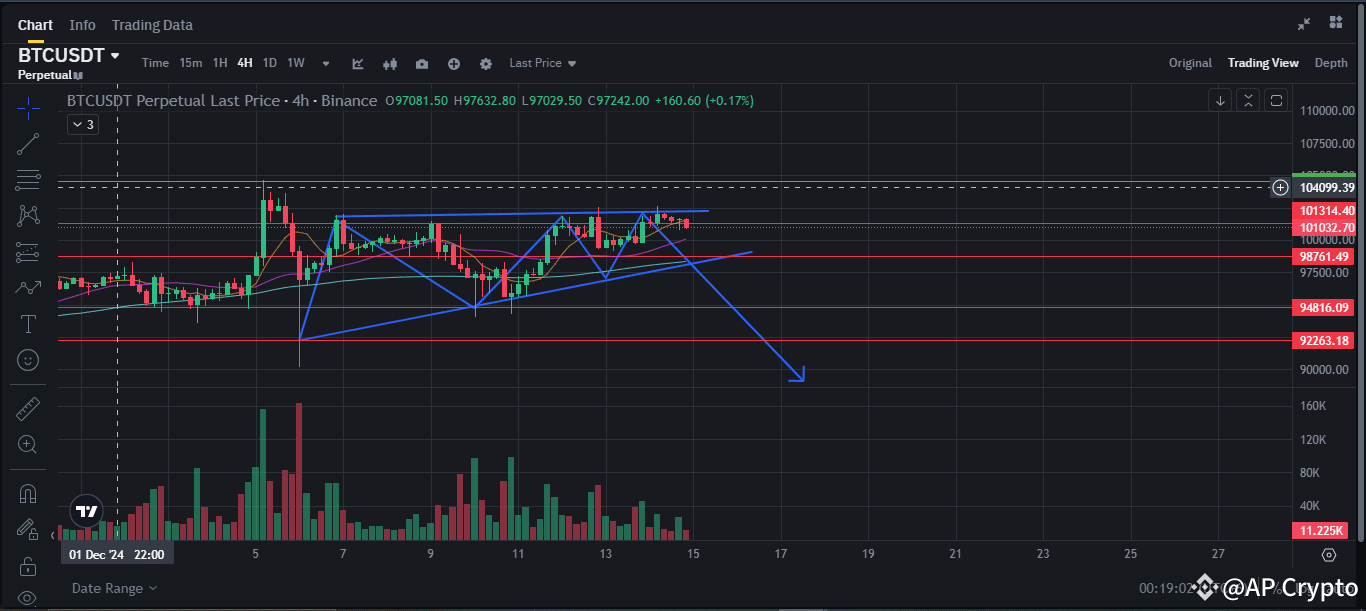
Task: Click the collapse chart arrows icon
Action: pyautogui.click(x=1304, y=24)
